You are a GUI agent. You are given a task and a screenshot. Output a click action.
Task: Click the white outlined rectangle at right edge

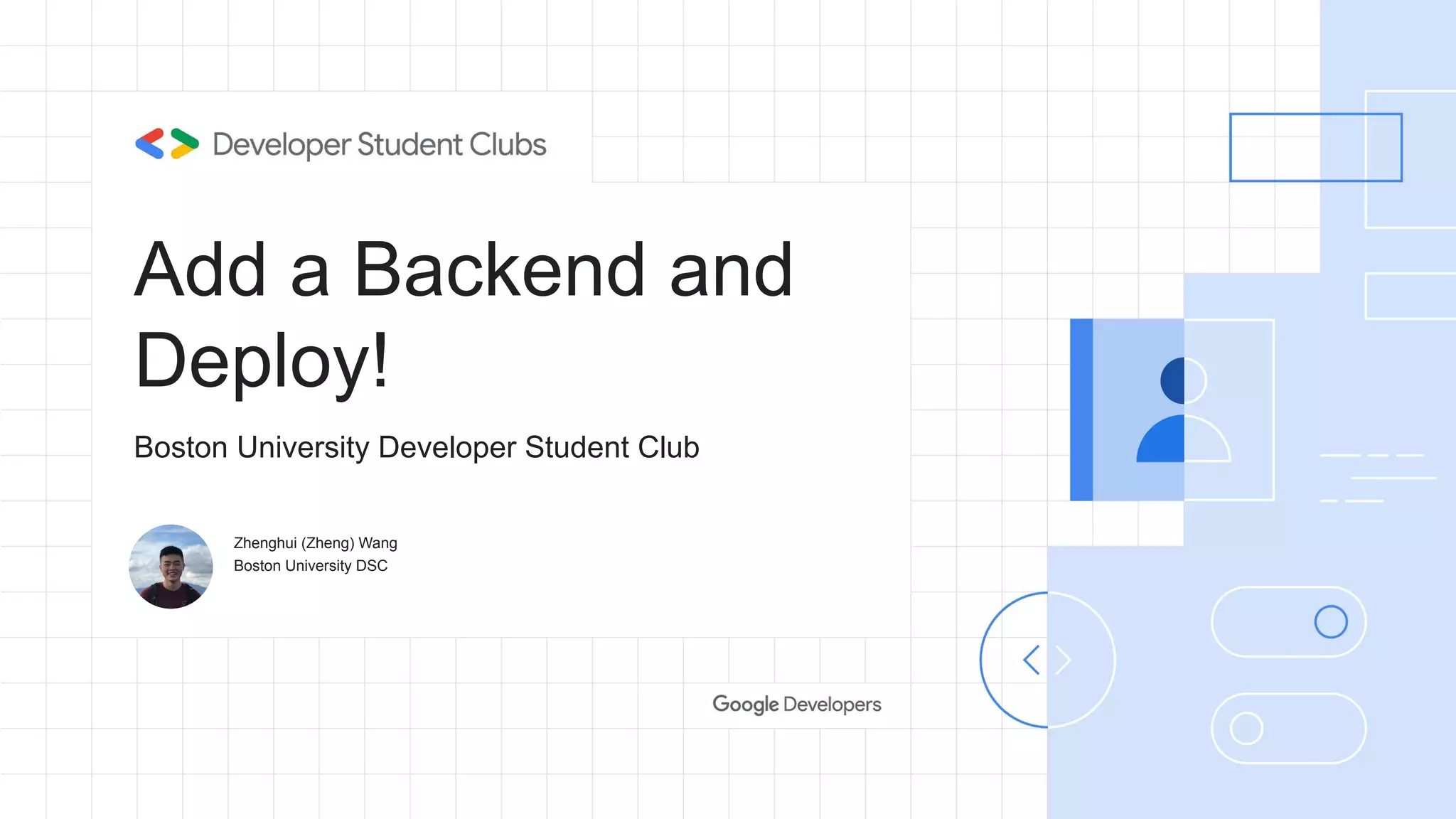click(1410, 296)
